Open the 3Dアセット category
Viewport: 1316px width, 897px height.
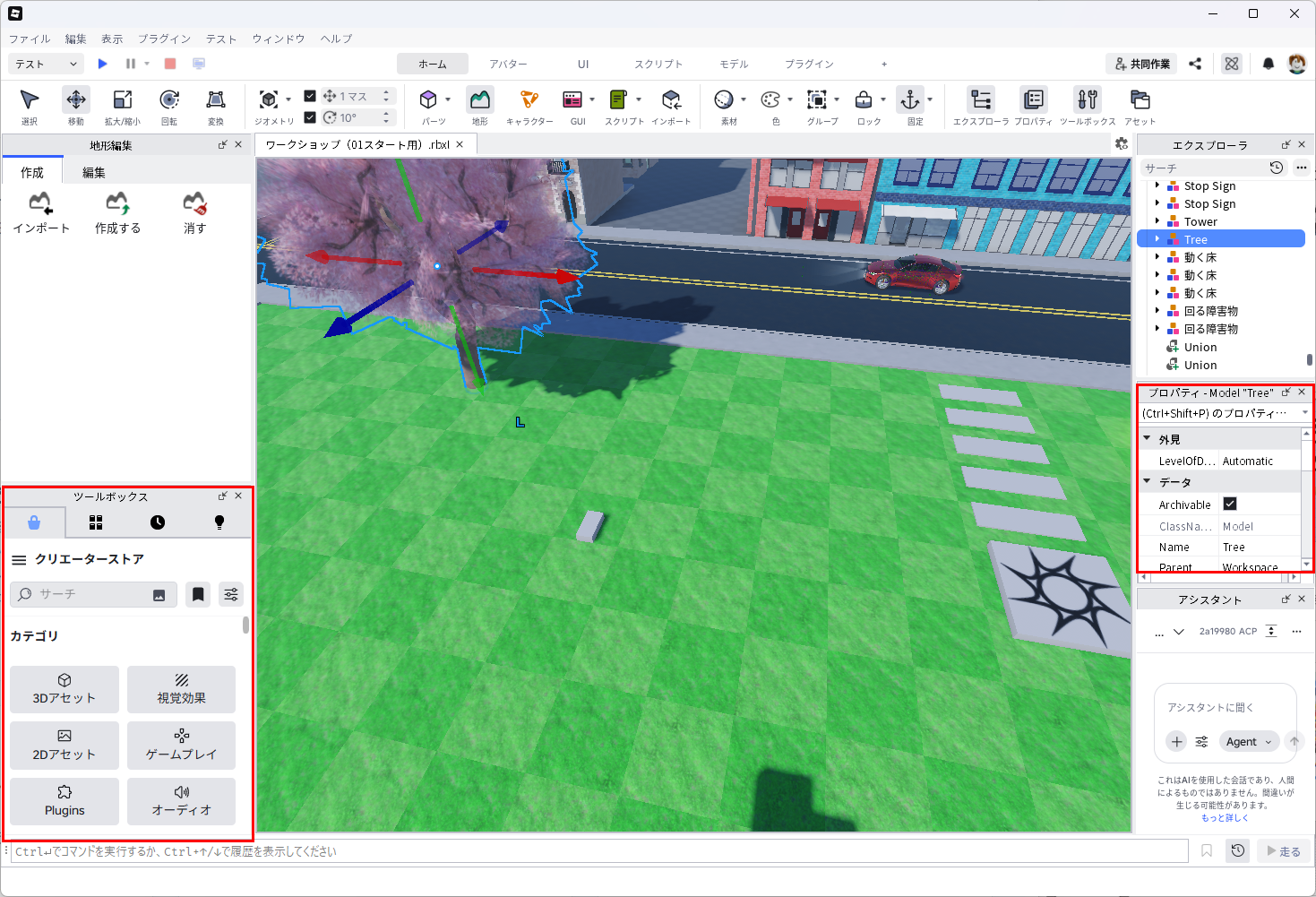click(x=65, y=689)
